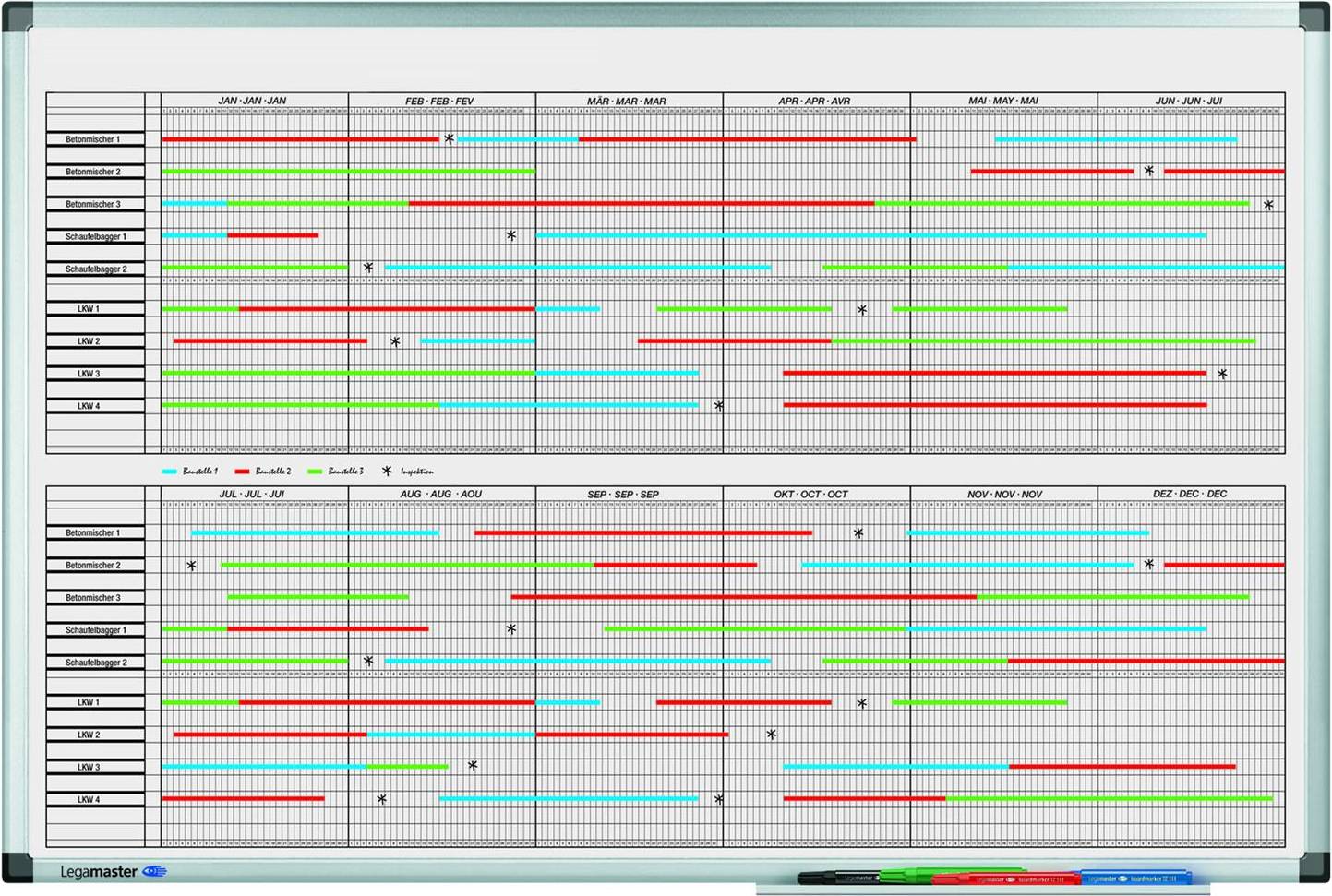The height and width of the screenshot is (896, 1332).
Task: Click the Inspektion label in the legend
Action: (416, 472)
